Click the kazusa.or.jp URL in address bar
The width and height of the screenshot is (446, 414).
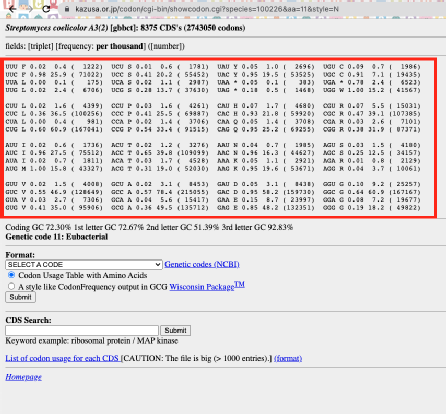207,9
